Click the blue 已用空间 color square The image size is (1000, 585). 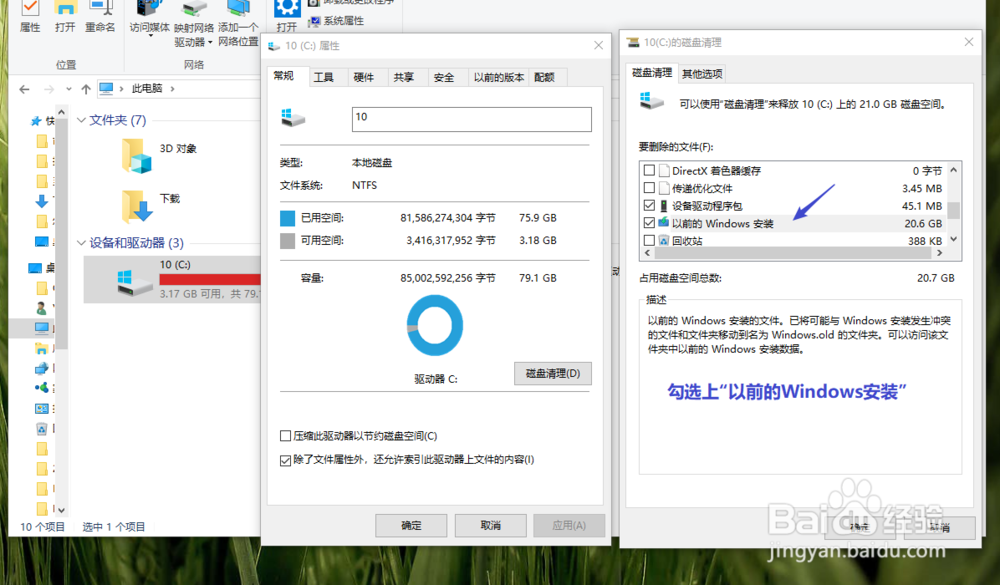[288, 219]
